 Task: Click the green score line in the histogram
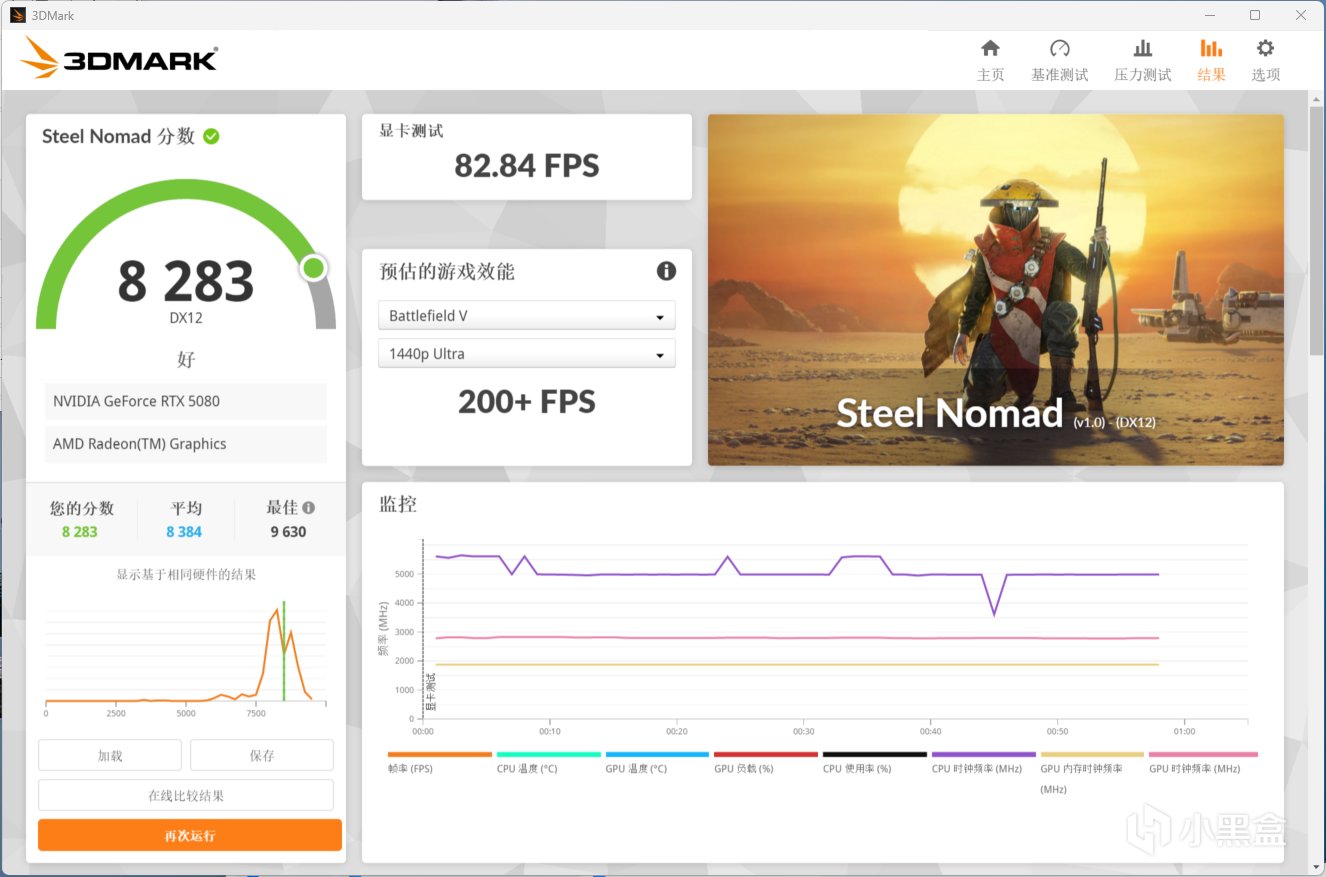pos(283,650)
